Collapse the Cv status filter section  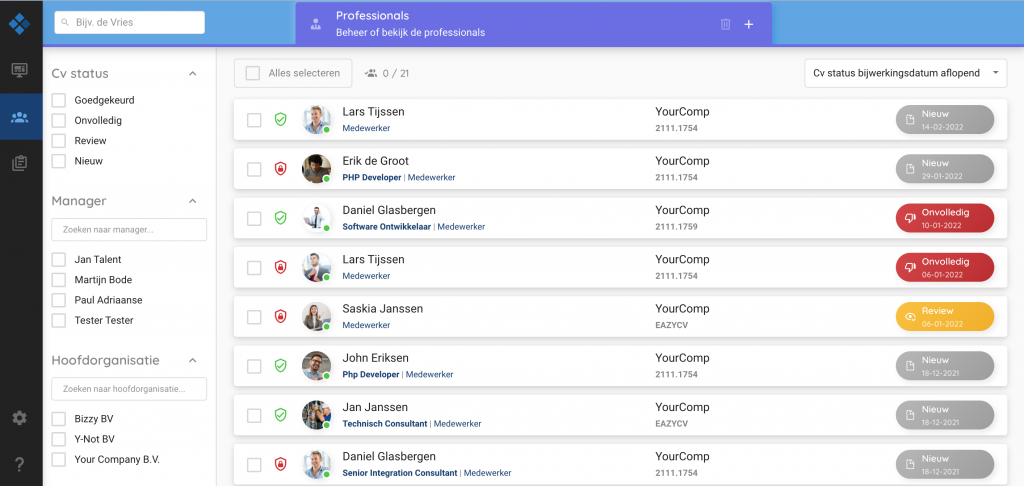pyautogui.click(x=193, y=74)
